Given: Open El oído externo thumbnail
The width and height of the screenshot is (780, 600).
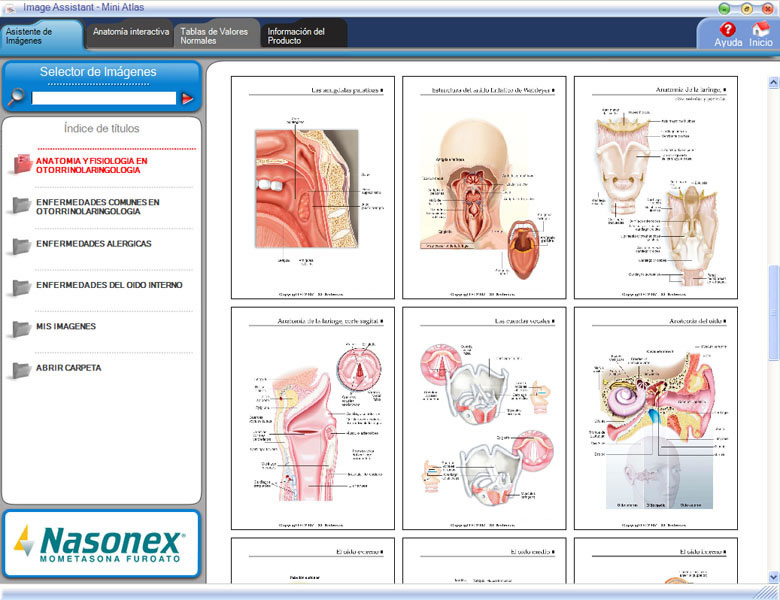Looking at the screenshot, I should click(313, 560).
